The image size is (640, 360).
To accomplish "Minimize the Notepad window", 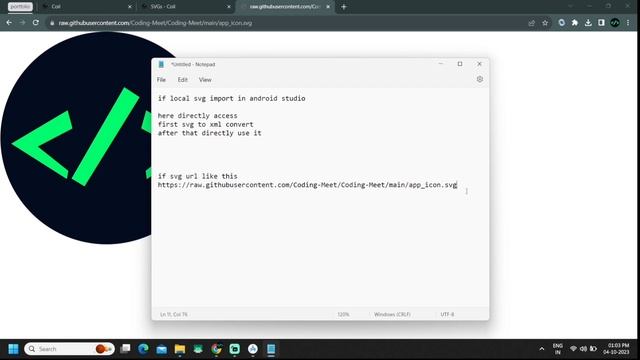I will pyautogui.click(x=441, y=64).
